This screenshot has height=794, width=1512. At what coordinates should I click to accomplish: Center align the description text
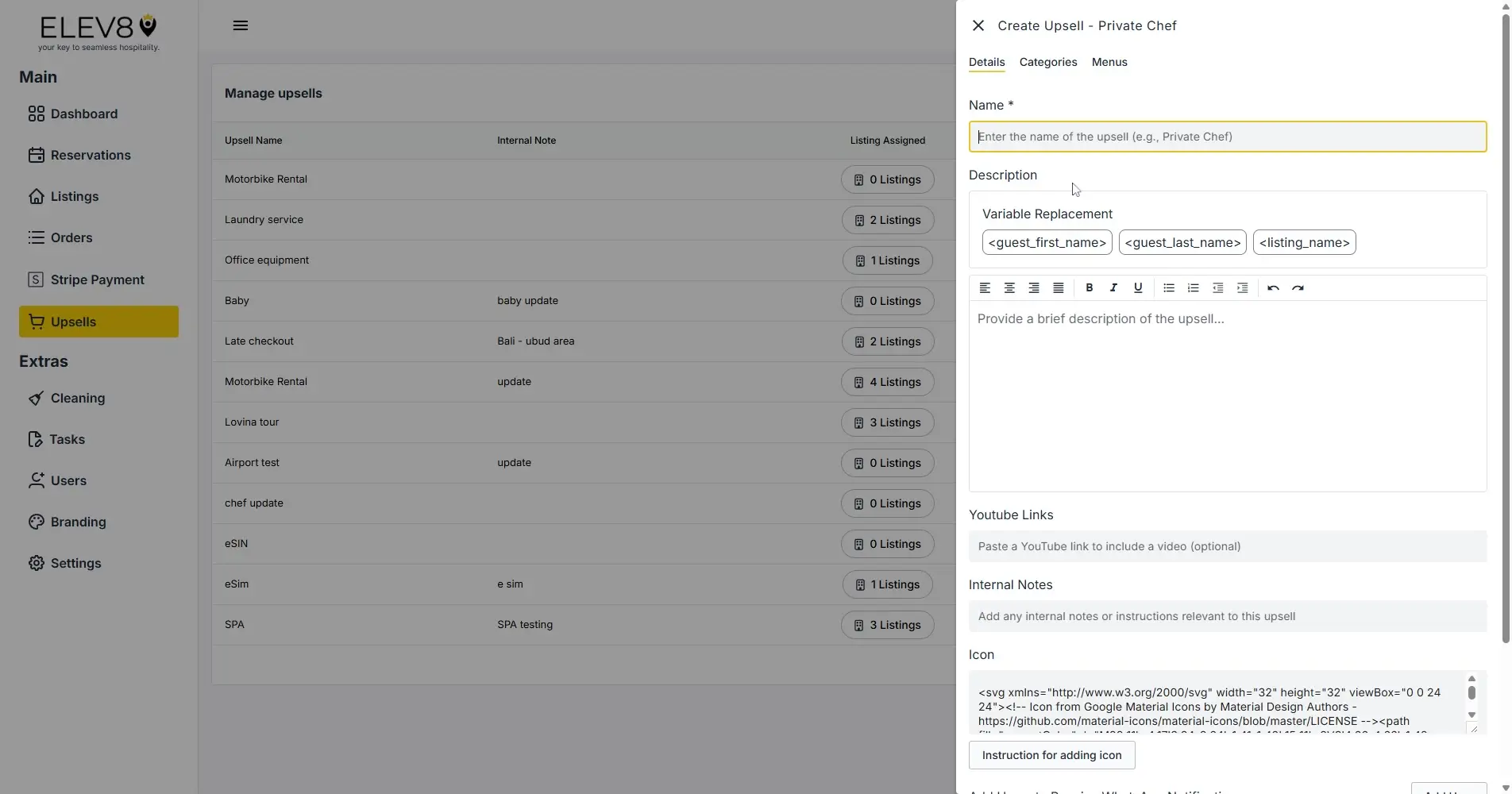1009,287
